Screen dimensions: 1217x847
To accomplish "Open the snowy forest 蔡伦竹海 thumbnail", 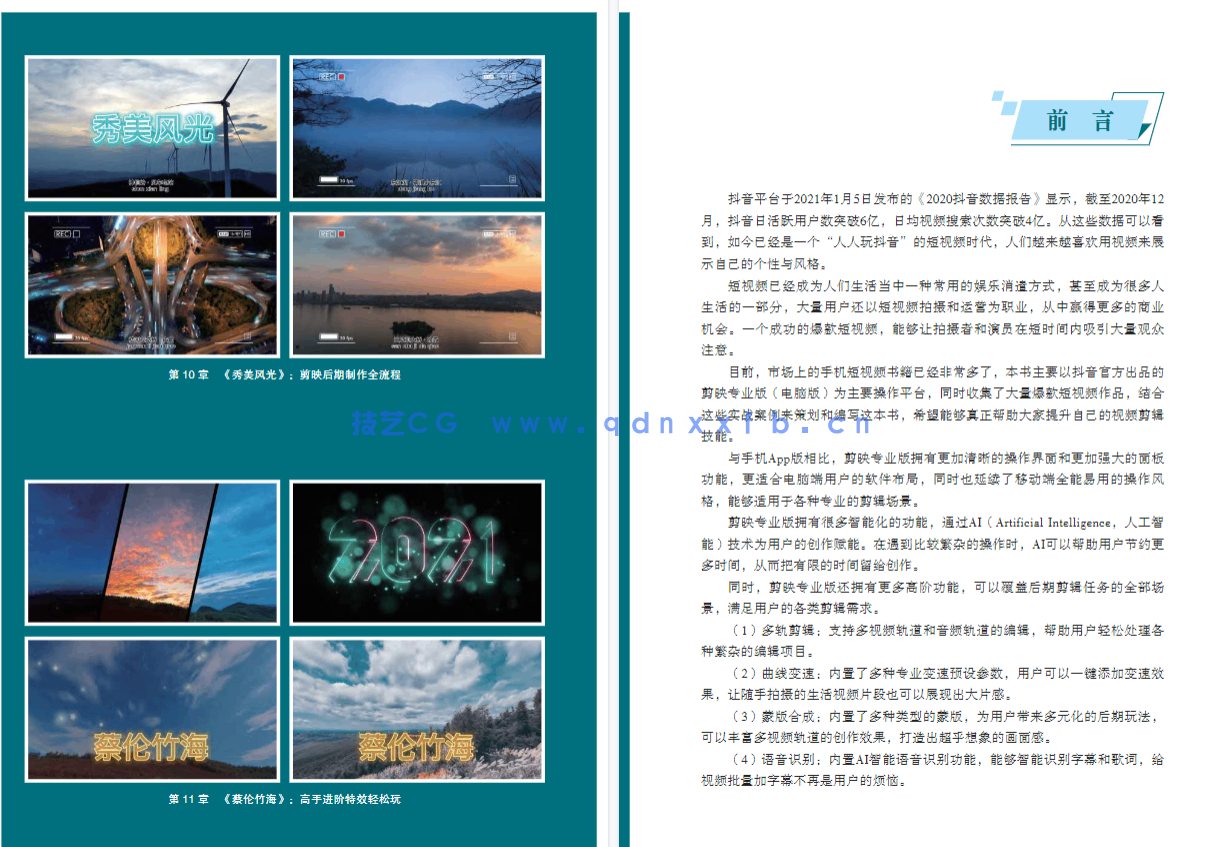I will click(417, 709).
